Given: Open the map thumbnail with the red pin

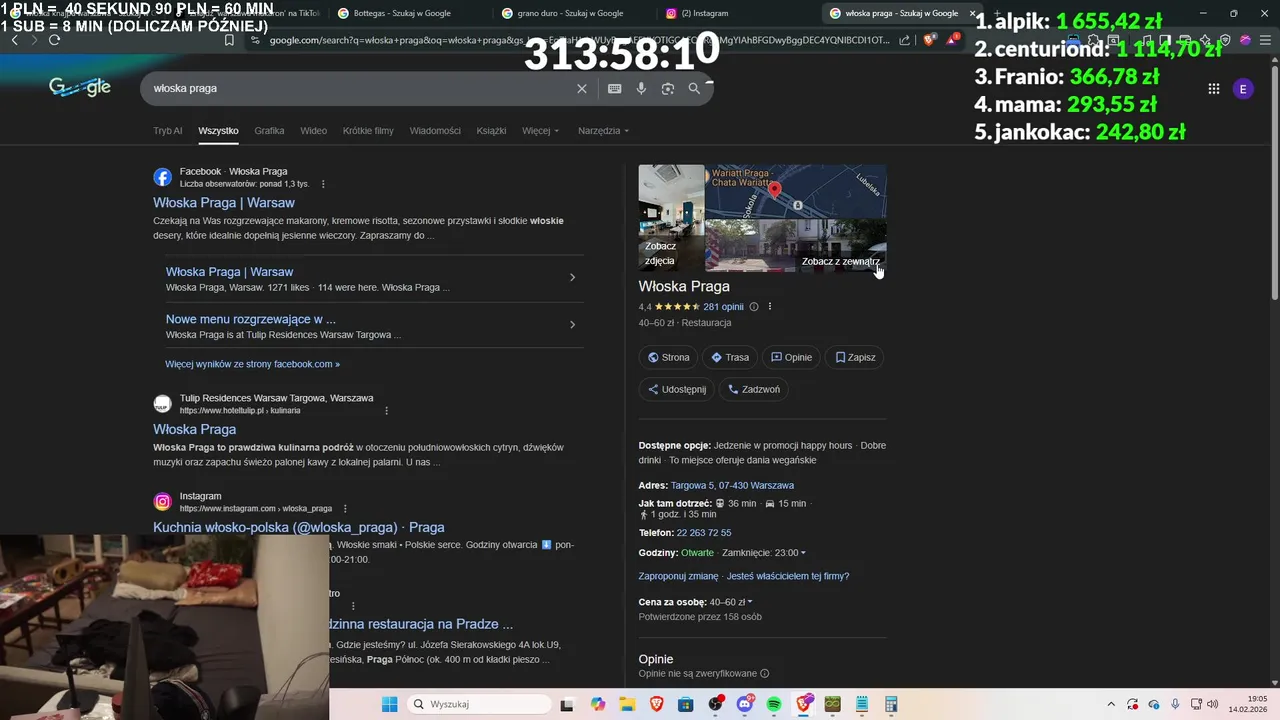Looking at the screenshot, I should point(796,191).
